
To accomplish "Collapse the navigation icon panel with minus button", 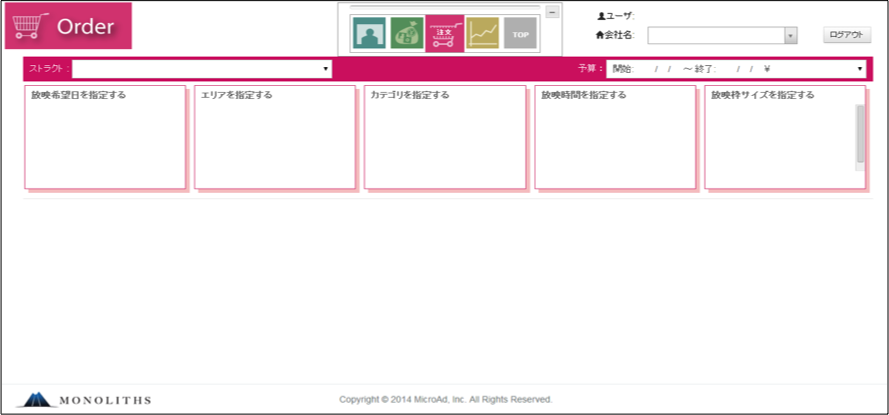I will tap(552, 12).
